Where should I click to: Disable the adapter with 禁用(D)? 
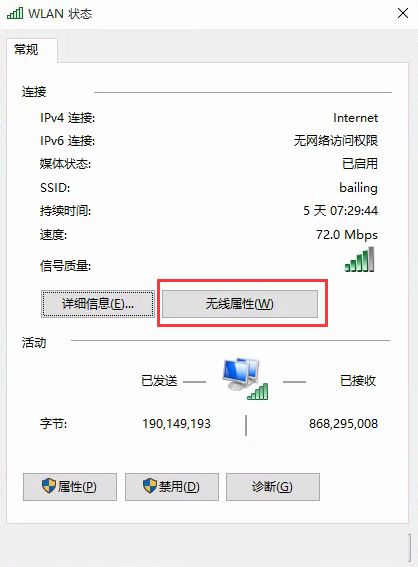pos(172,487)
